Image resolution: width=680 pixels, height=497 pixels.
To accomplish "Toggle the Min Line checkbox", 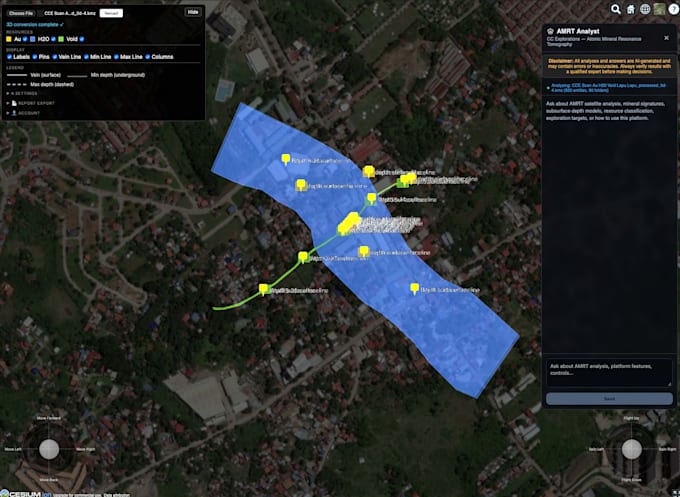I will click(86, 57).
